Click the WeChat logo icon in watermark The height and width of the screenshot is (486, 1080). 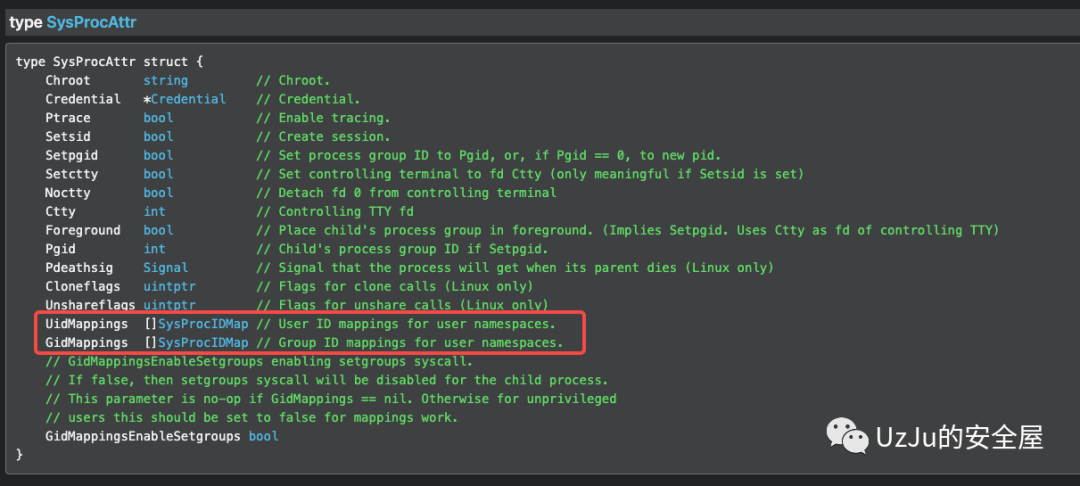(x=847, y=436)
